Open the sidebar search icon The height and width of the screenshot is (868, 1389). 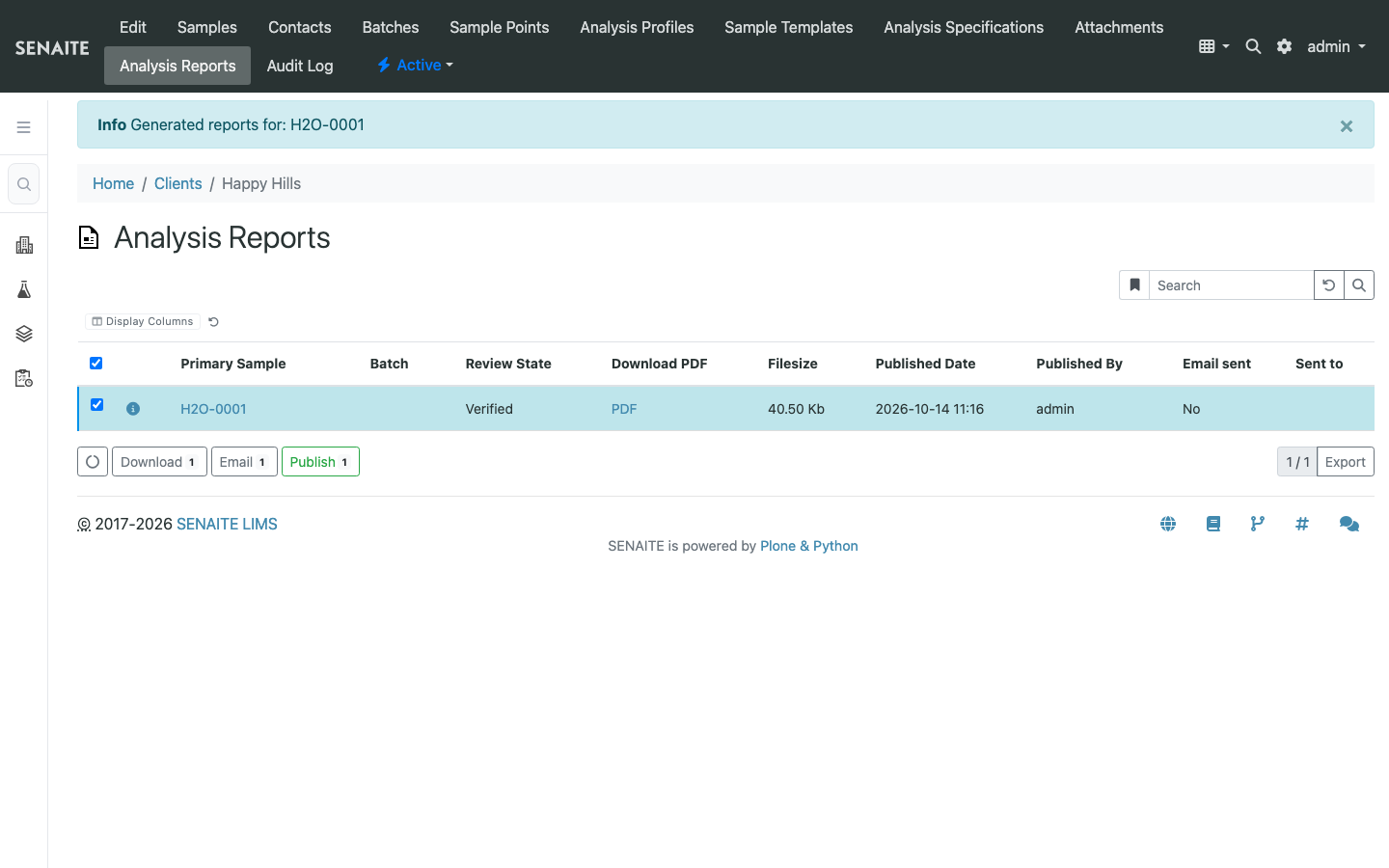[24, 184]
